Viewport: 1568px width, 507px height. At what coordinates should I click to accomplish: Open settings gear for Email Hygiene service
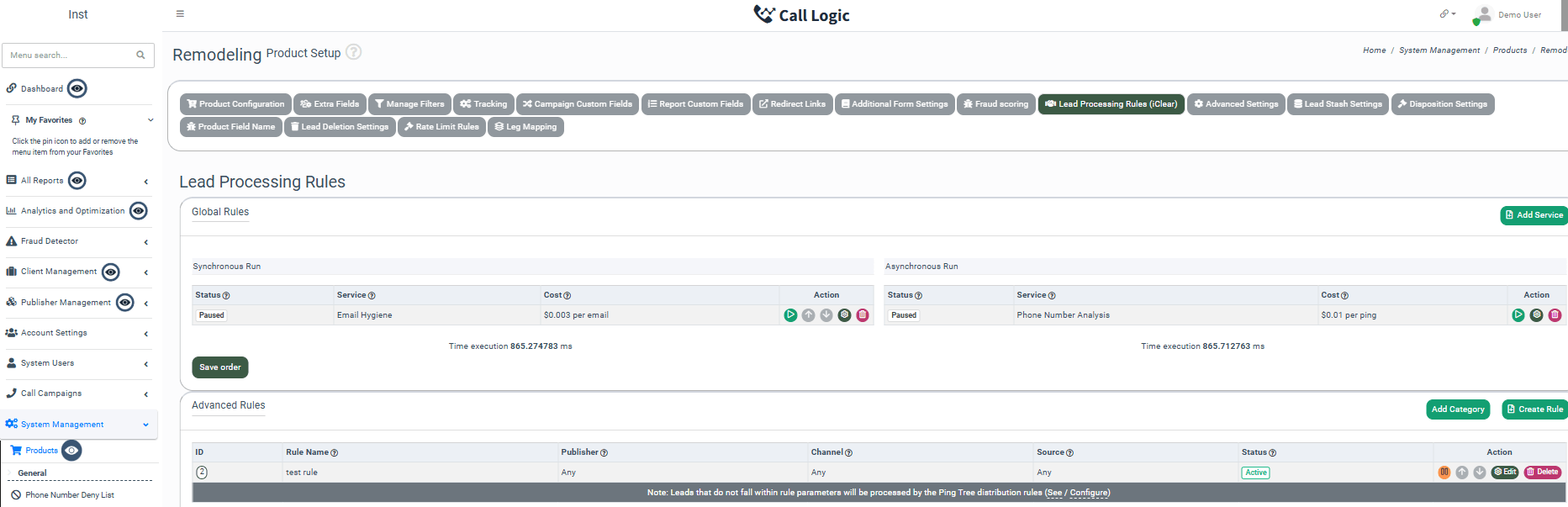coord(844,315)
